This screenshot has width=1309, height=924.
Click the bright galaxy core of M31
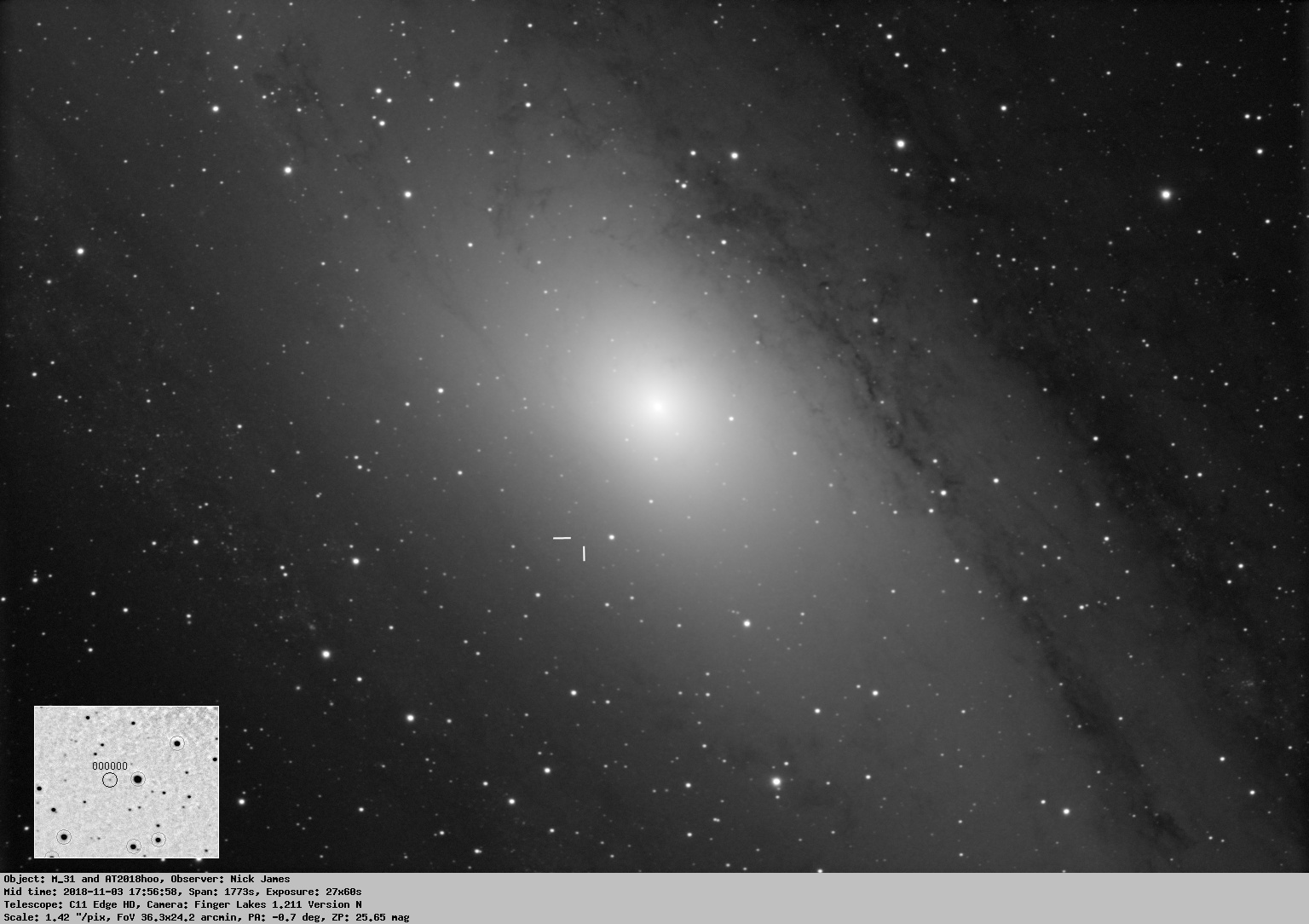pyautogui.click(x=657, y=407)
